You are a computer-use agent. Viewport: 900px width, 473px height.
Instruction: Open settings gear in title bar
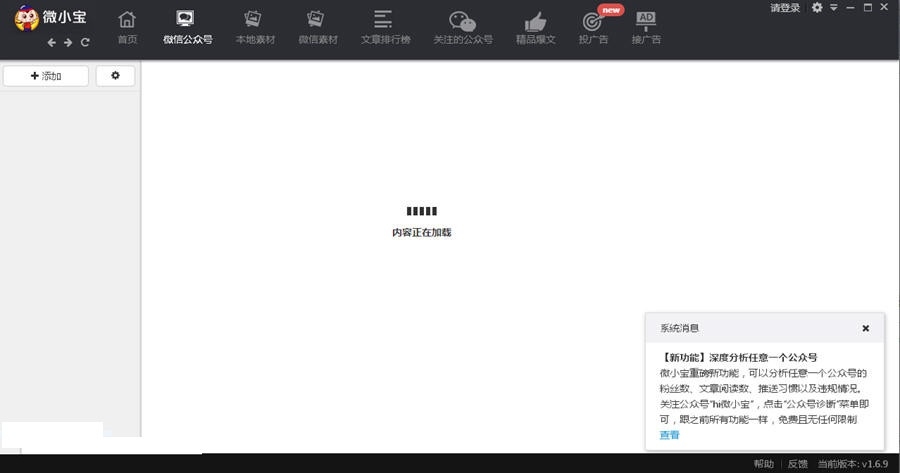(x=817, y=7)
